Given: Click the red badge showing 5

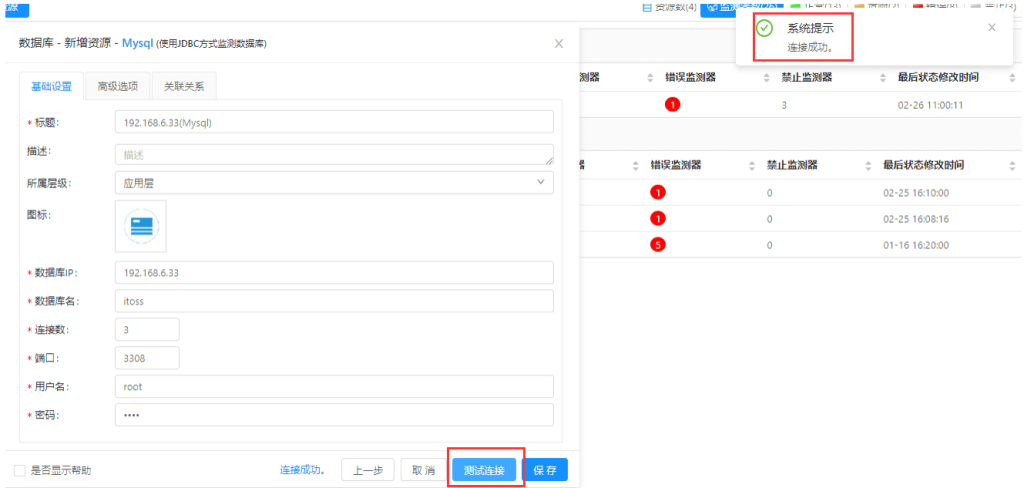Looking at the screenshot, I should [658, 244].
